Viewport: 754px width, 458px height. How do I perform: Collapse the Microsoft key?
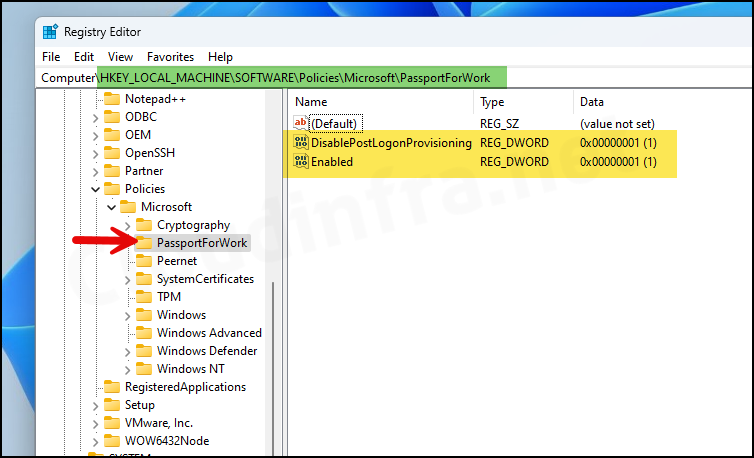click(112, 208)
